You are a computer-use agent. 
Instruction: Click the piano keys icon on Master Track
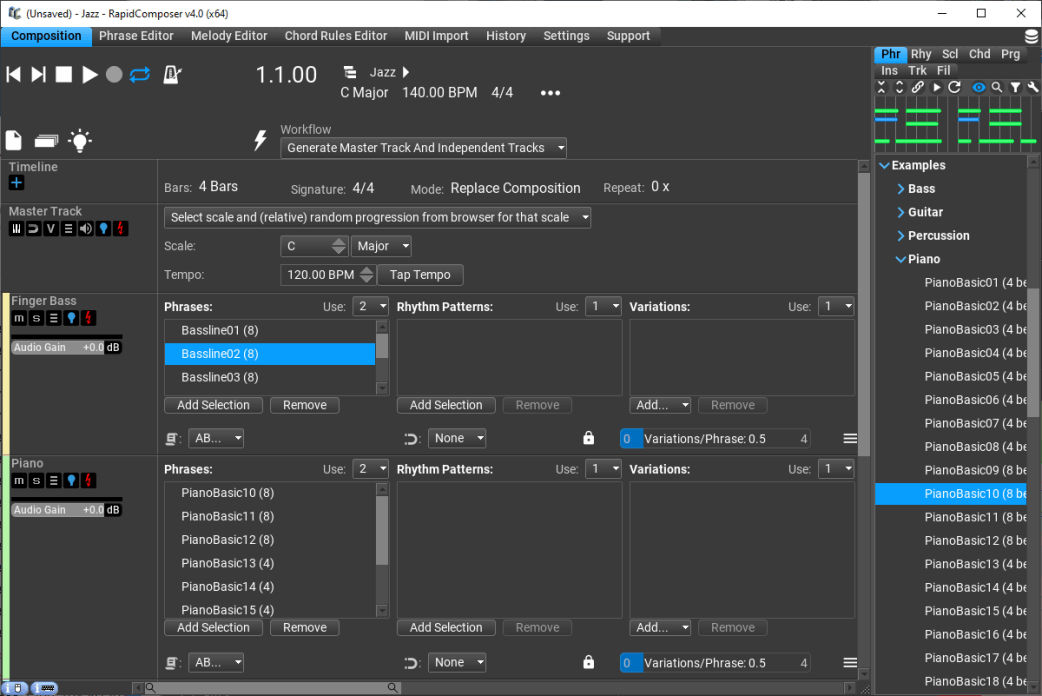(16, 229)
